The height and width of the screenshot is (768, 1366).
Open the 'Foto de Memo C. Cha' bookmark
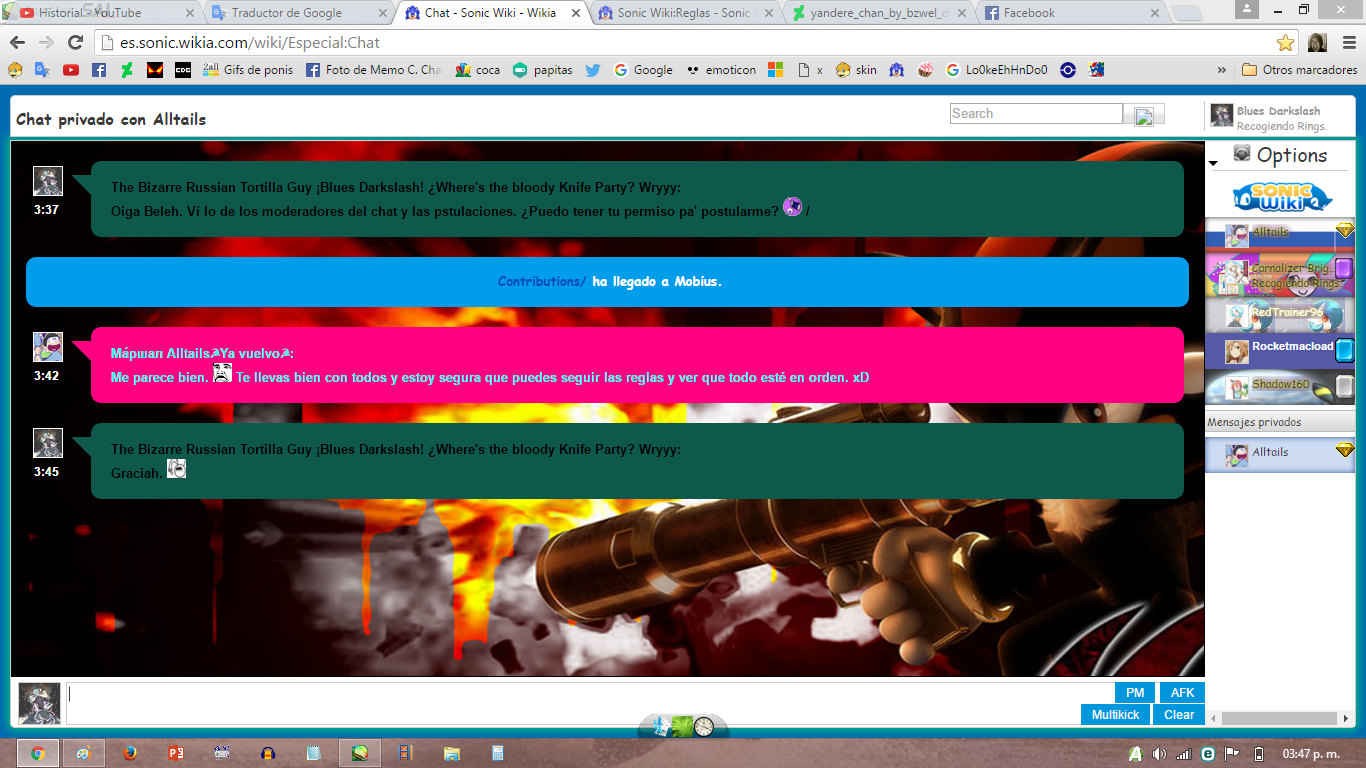373,70
